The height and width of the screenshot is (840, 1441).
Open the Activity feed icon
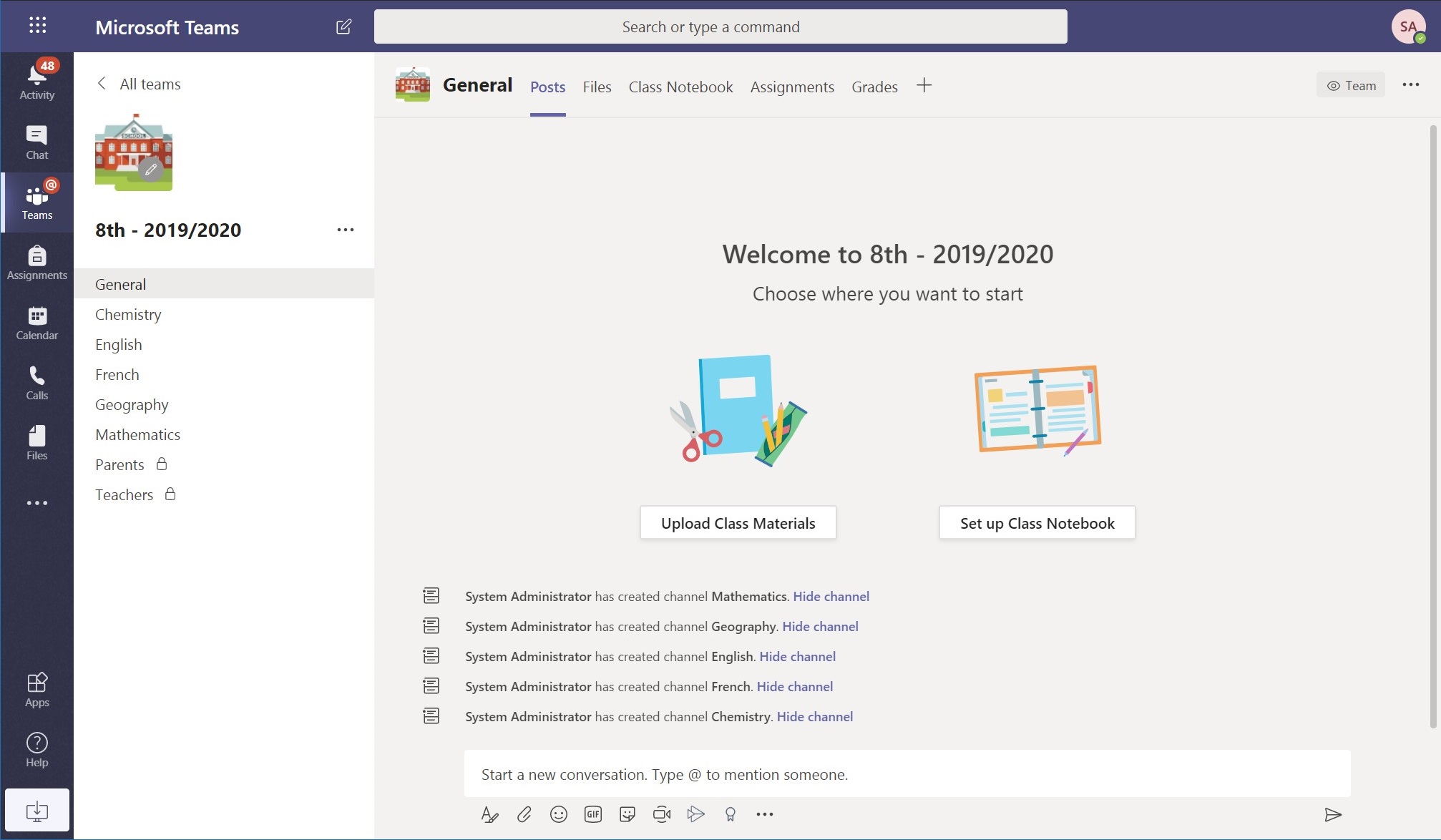[x=36, y=80]
